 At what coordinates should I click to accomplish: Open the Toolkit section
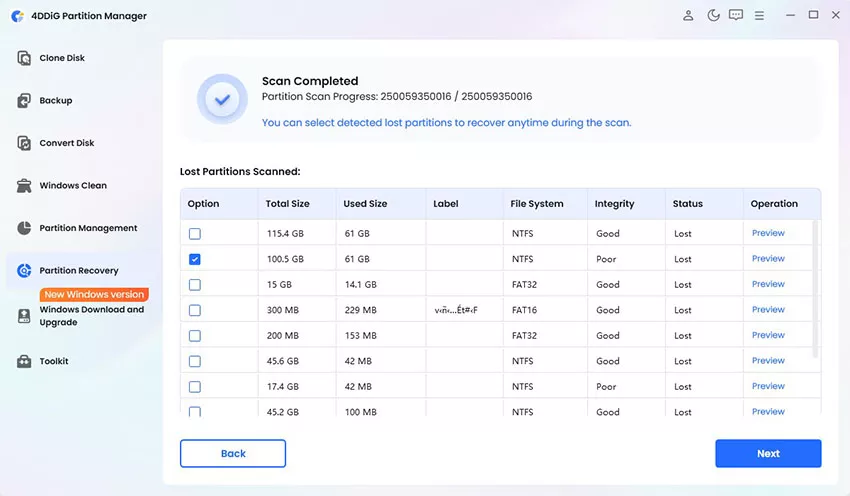(x=54, y=361)
